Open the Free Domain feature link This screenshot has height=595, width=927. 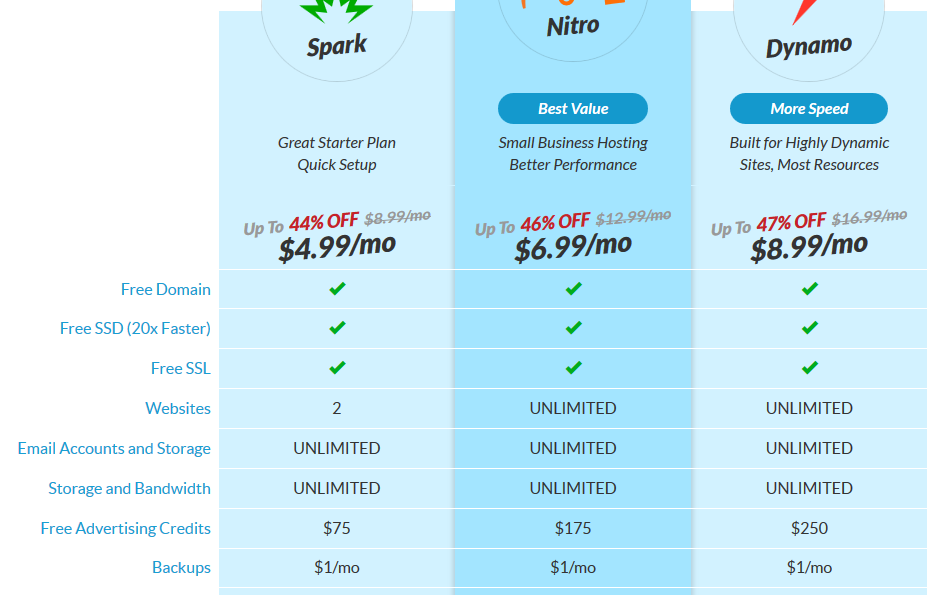[166, 289]
